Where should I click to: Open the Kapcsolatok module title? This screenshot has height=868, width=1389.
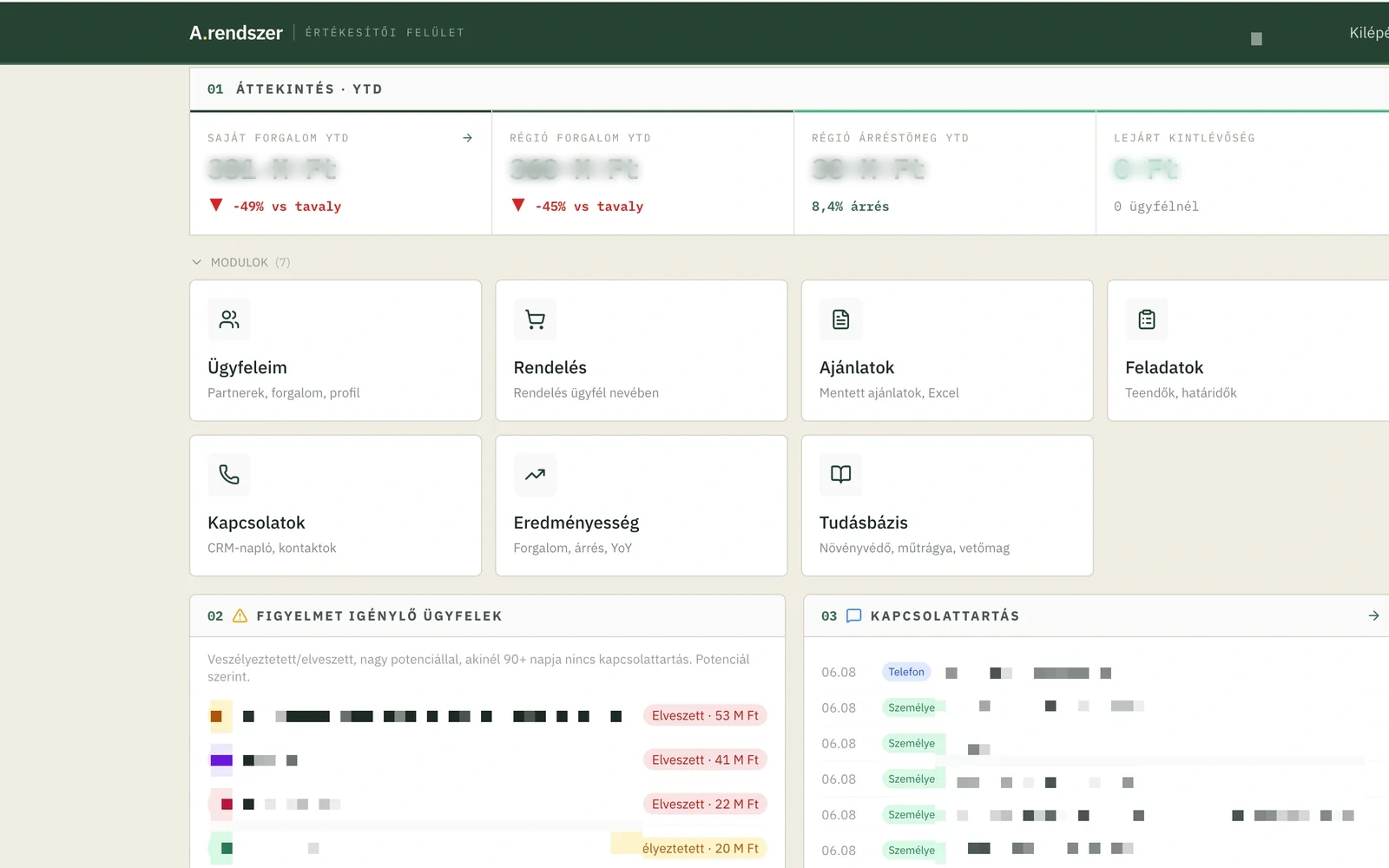256,523
